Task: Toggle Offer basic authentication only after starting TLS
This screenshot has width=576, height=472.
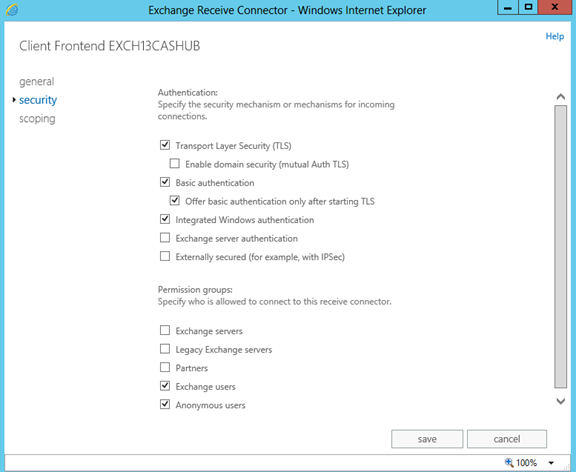Action: 174,201
